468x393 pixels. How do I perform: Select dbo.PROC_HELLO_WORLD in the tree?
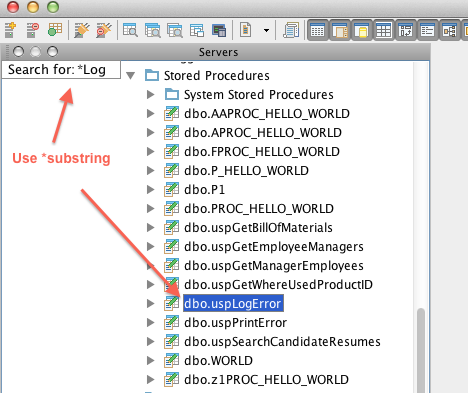[x=259, y=209]
